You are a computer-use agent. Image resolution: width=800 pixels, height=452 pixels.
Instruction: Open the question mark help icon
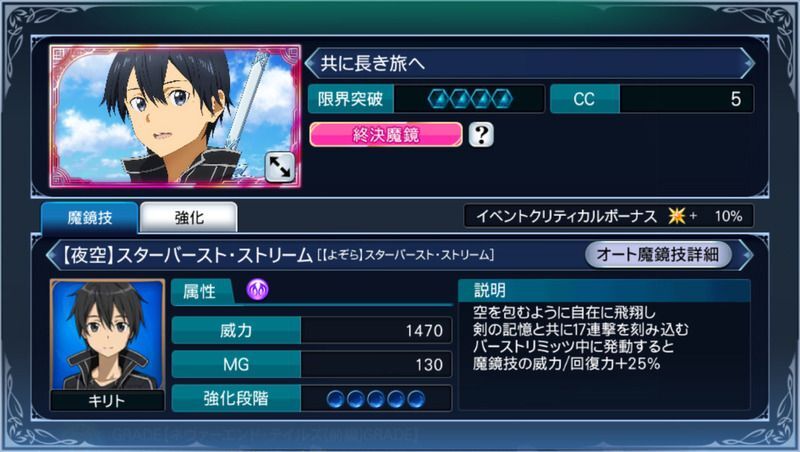coord(481,135)
